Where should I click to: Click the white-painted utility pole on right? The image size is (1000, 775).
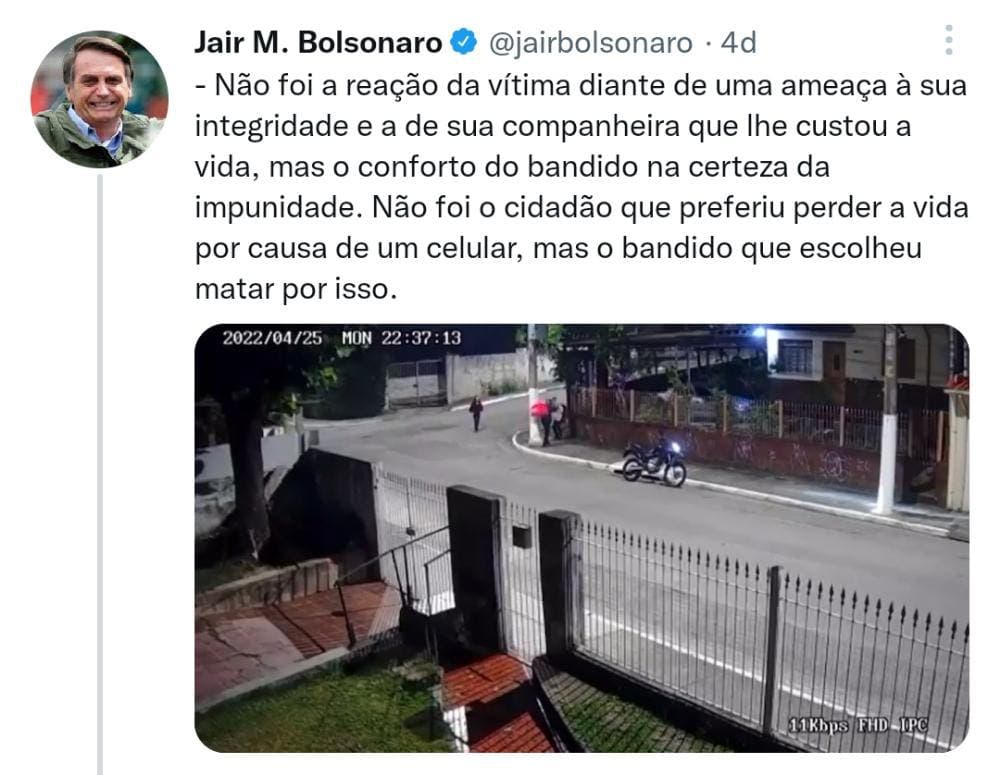[x=886, y=421]
